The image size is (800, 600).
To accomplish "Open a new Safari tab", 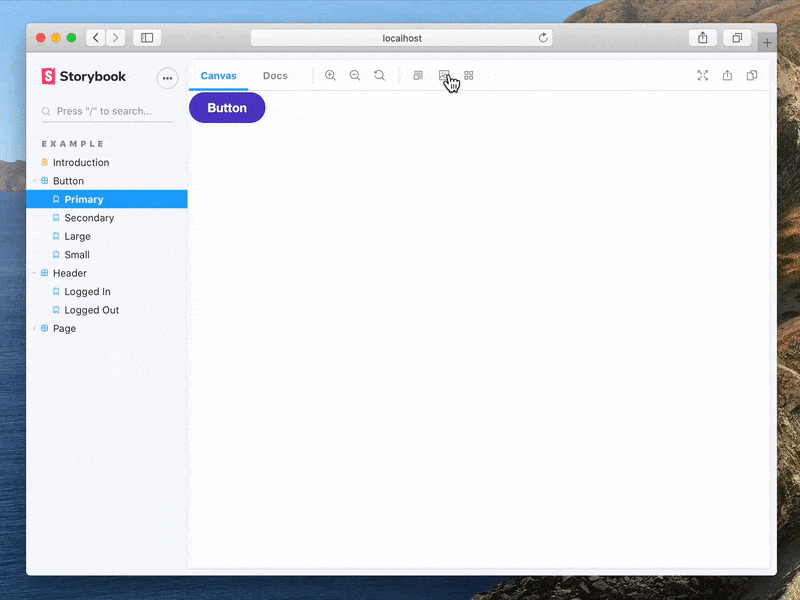I will (x=767, y=43).
